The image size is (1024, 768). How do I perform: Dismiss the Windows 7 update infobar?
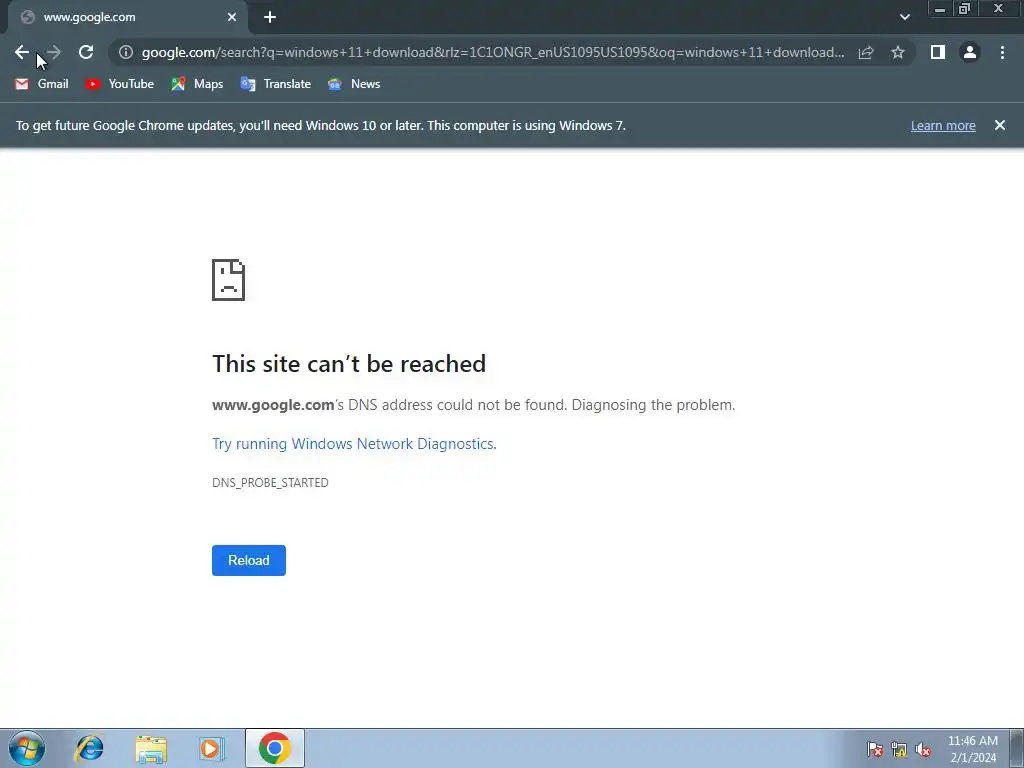click(x=1000, y=125)
